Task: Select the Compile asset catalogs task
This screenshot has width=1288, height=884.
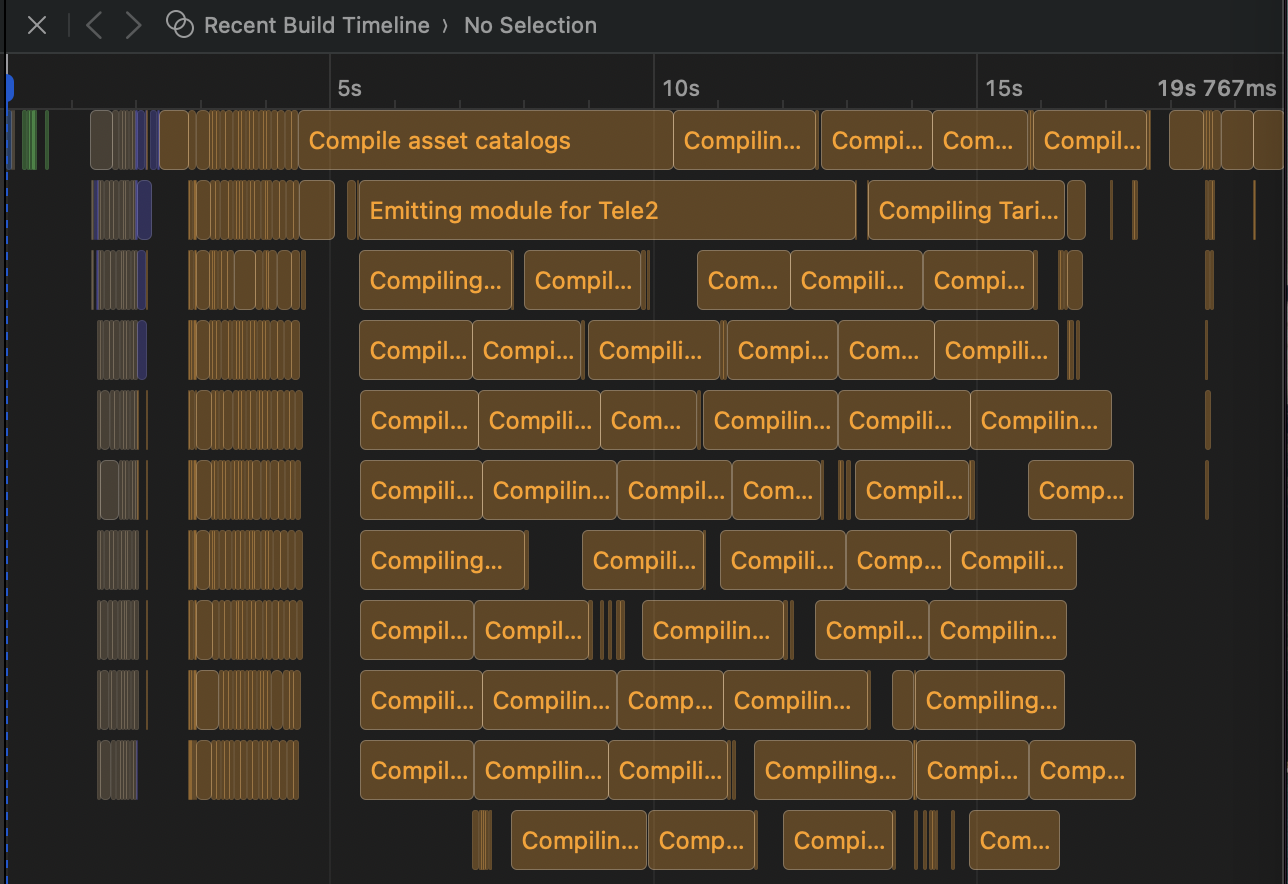Action: tap(485, 140)
